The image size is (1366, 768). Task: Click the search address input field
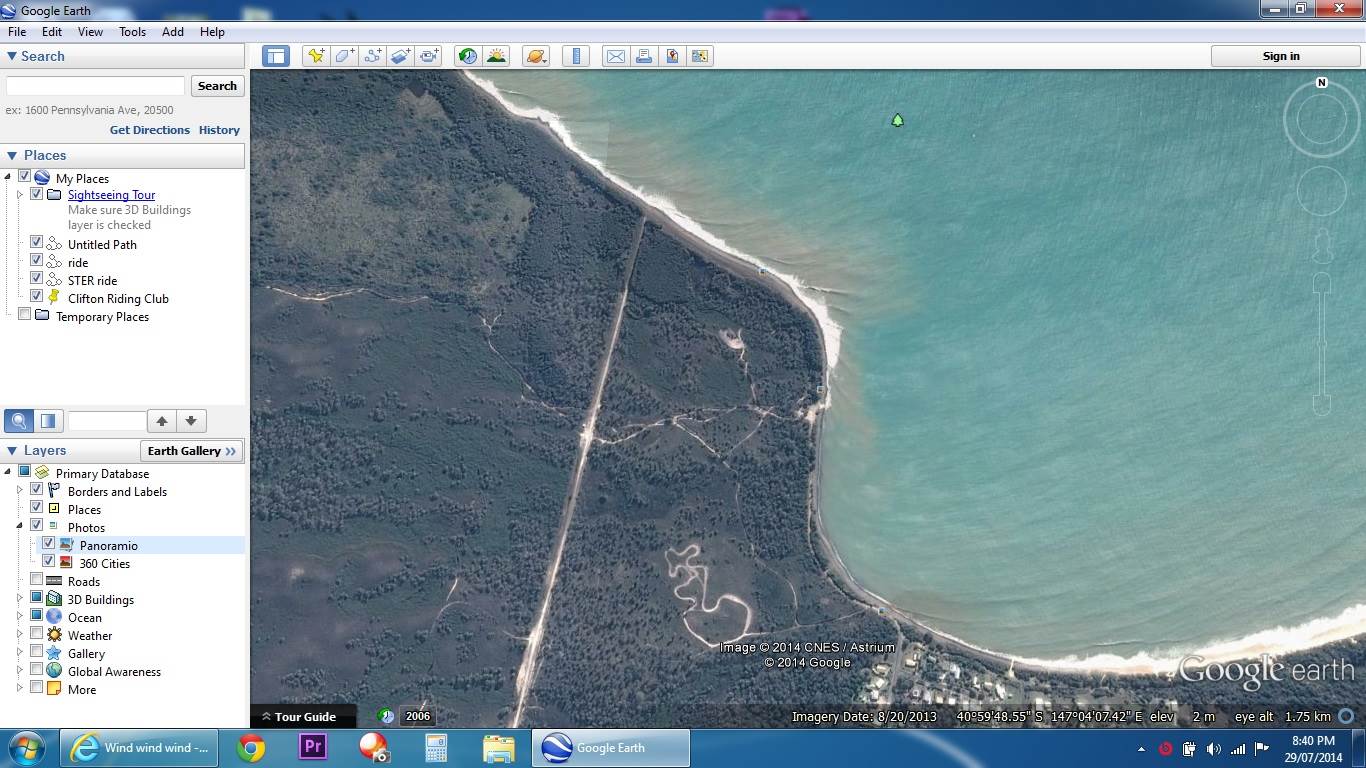pos(96,86)
